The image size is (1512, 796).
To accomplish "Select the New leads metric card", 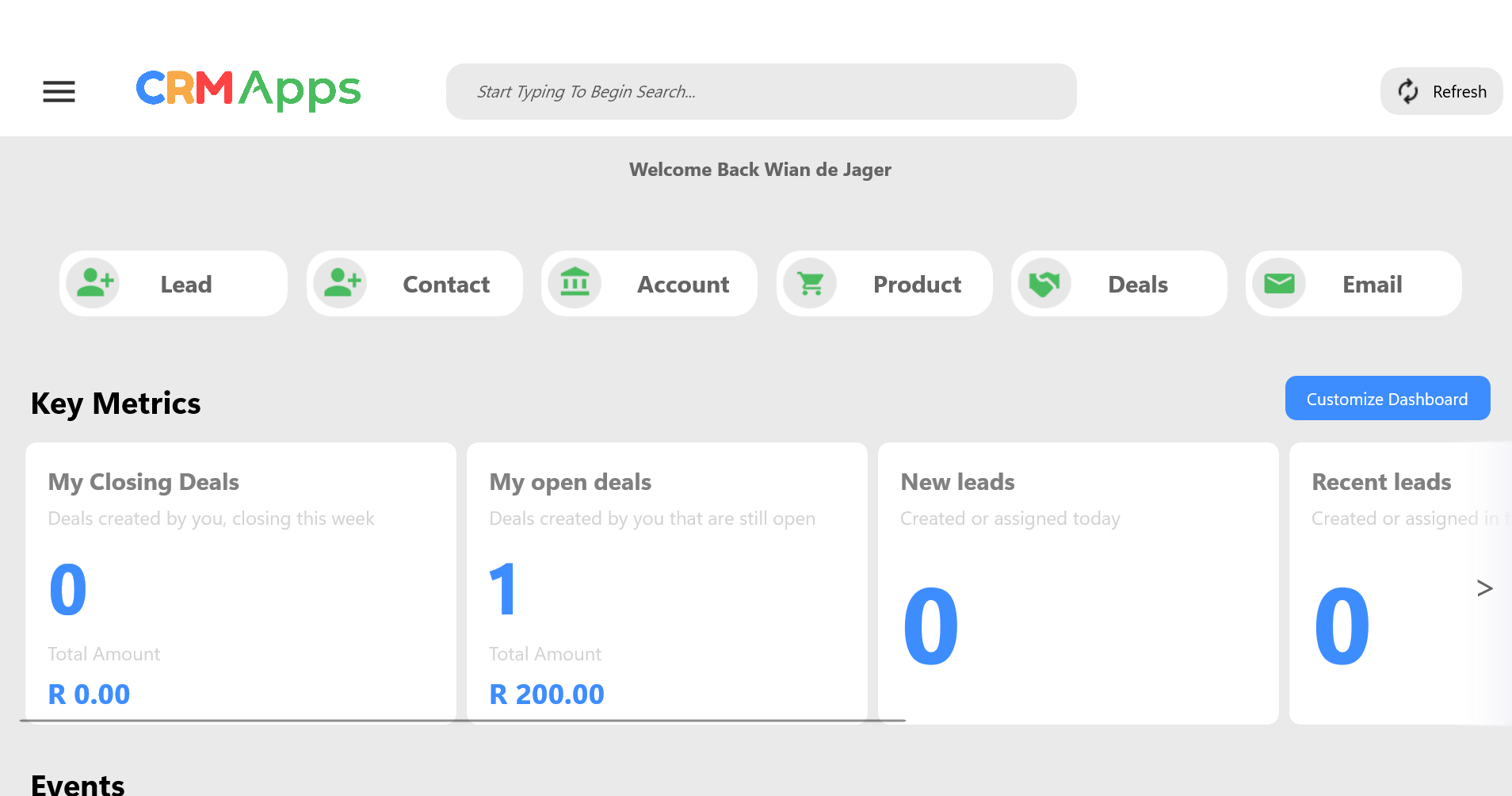I will point(1078,583).
